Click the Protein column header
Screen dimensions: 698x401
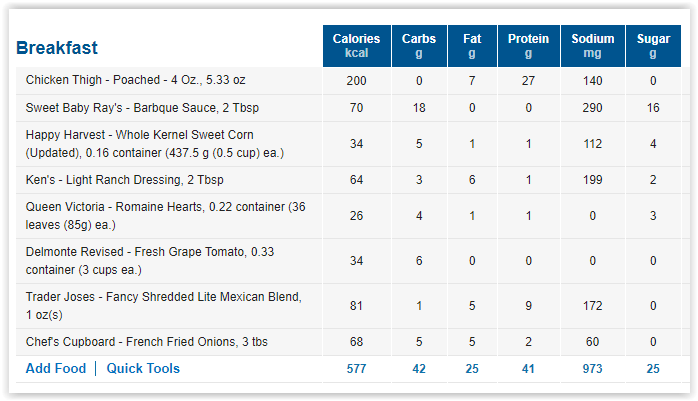(528, 46)
